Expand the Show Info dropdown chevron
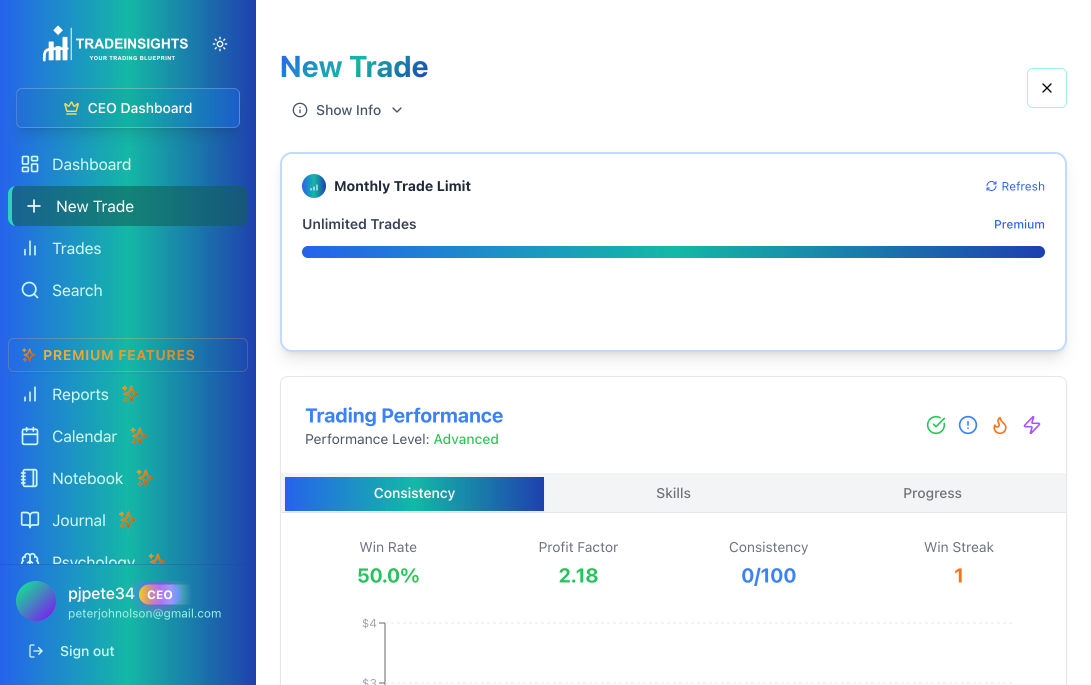This screenshot has height=685, width=1091. click(x=397, y=110)
